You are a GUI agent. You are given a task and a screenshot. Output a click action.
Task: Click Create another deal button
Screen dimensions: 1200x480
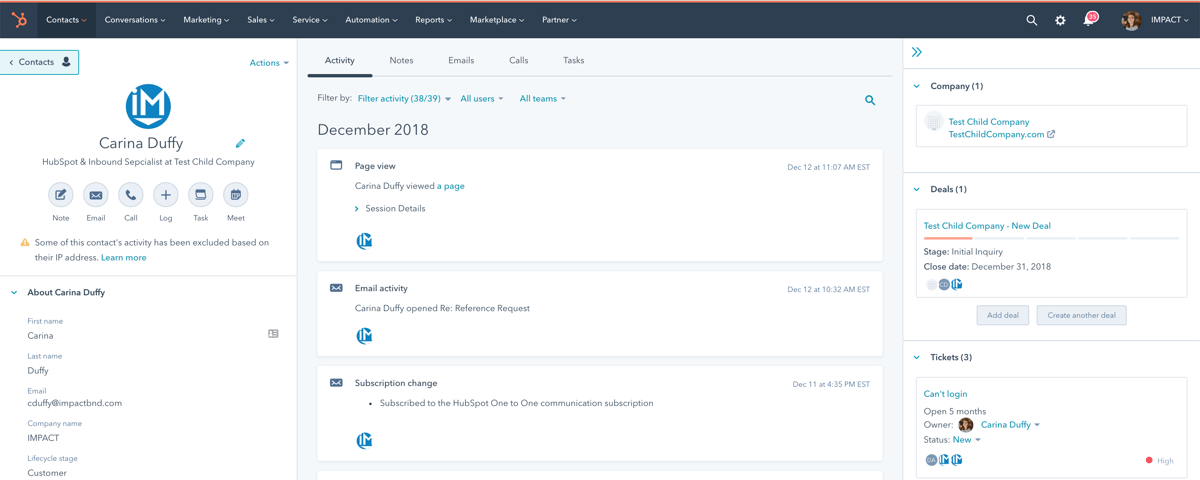[x=1081, y=315]
